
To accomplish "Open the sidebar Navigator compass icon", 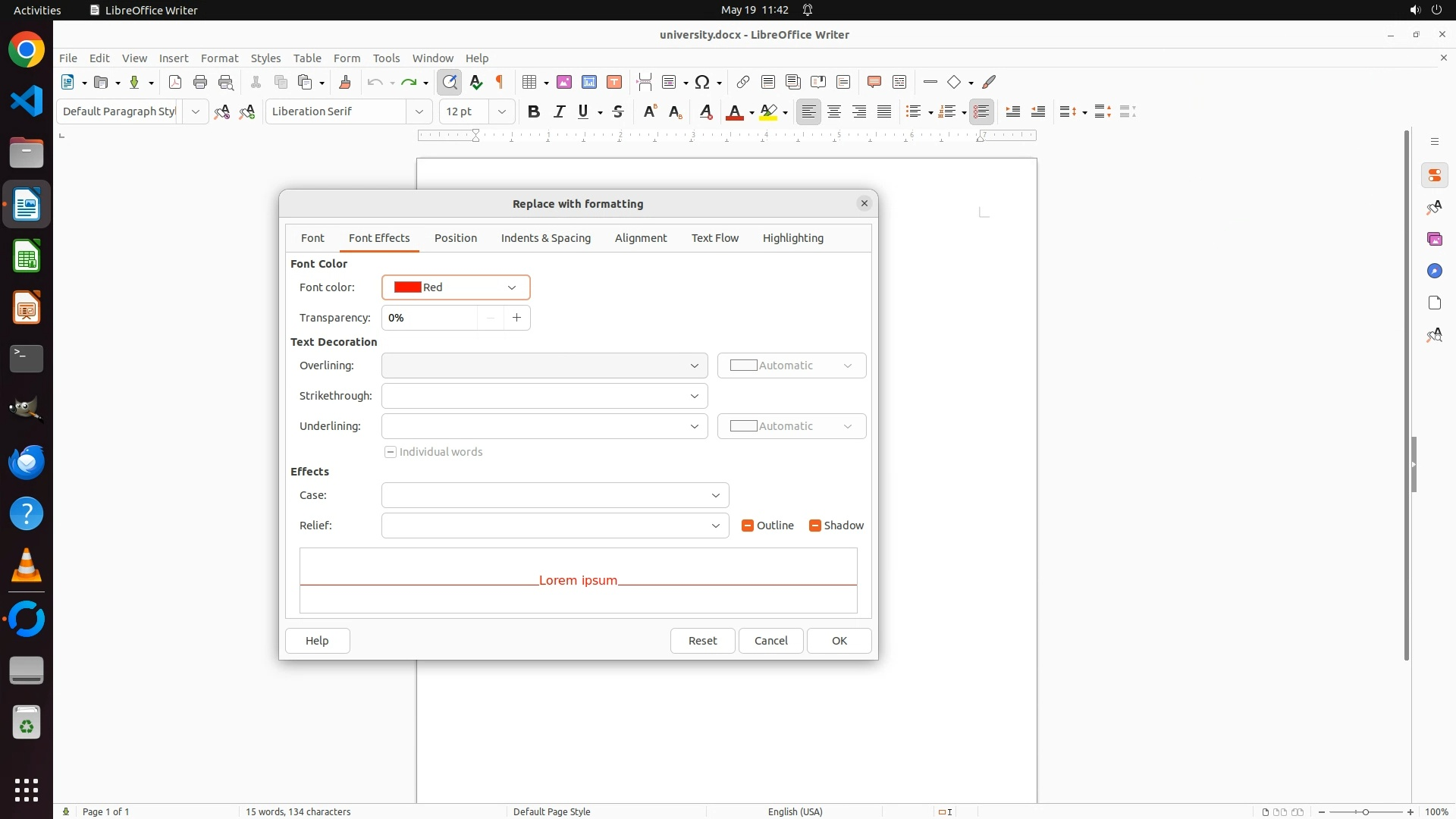I will click(1434, 271).
